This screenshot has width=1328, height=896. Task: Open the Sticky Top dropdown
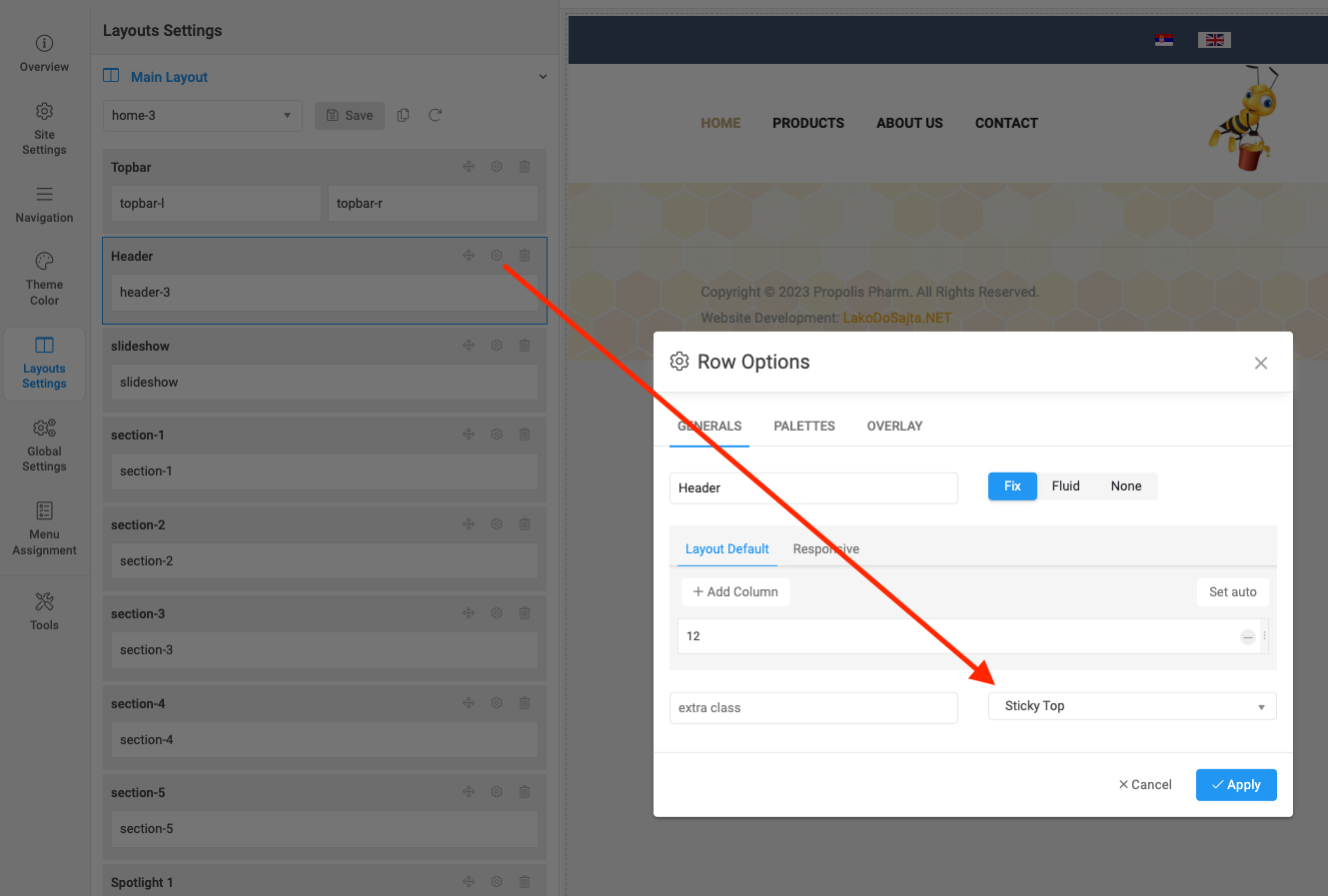pyautogui.click(x=1132, y=706)
